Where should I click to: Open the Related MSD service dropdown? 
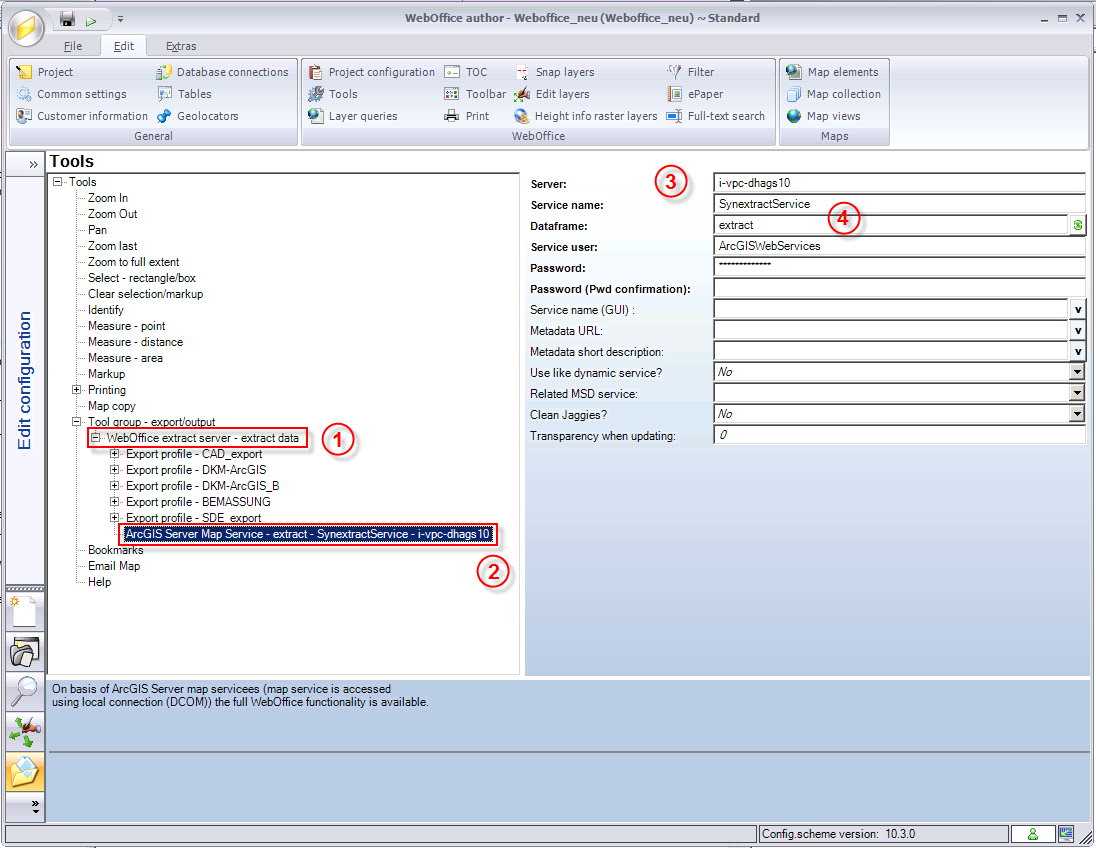pos(1077,393)
